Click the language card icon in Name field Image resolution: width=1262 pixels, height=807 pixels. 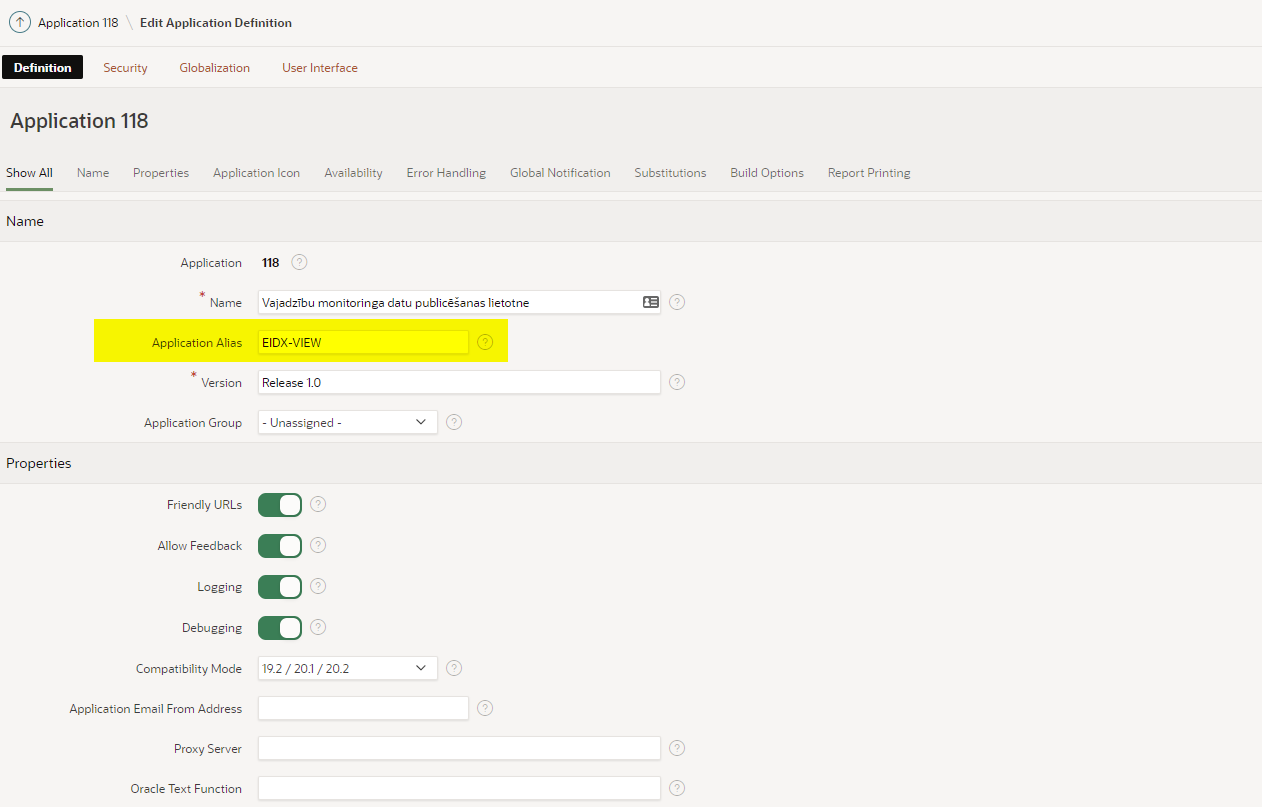[650, 302]
